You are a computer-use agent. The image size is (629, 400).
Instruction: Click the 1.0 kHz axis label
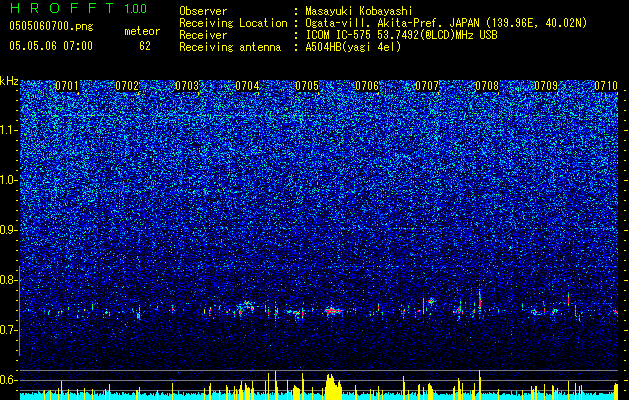(9, 180)
